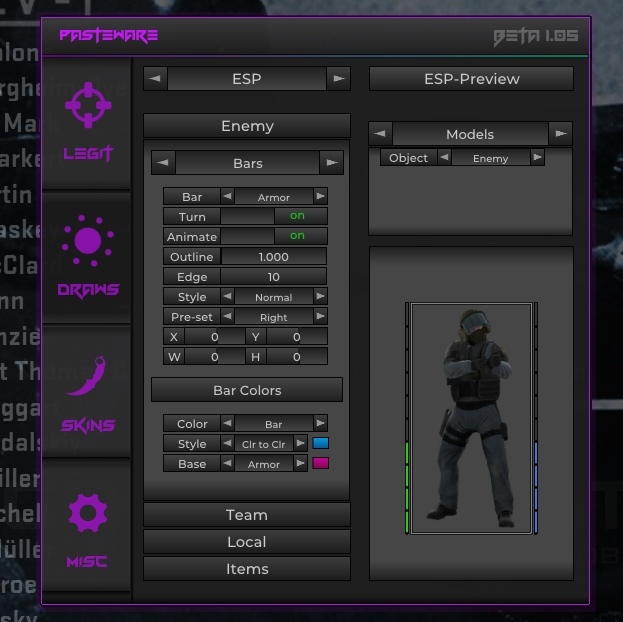The width and height of the screenshot is (623, 622).
Task: Expand the Items section
Action: click(x=246, y=569)
